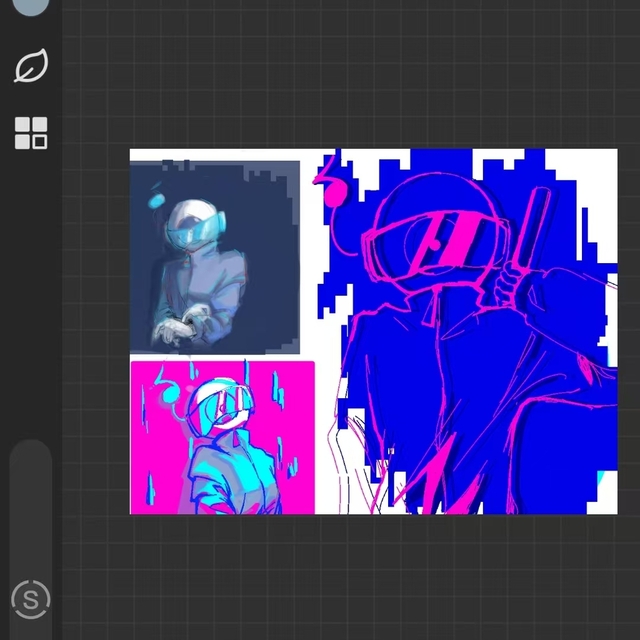640x640 pixels.
Task: Select the pink and cyan helmet drawing
Action: coord(222,438)
